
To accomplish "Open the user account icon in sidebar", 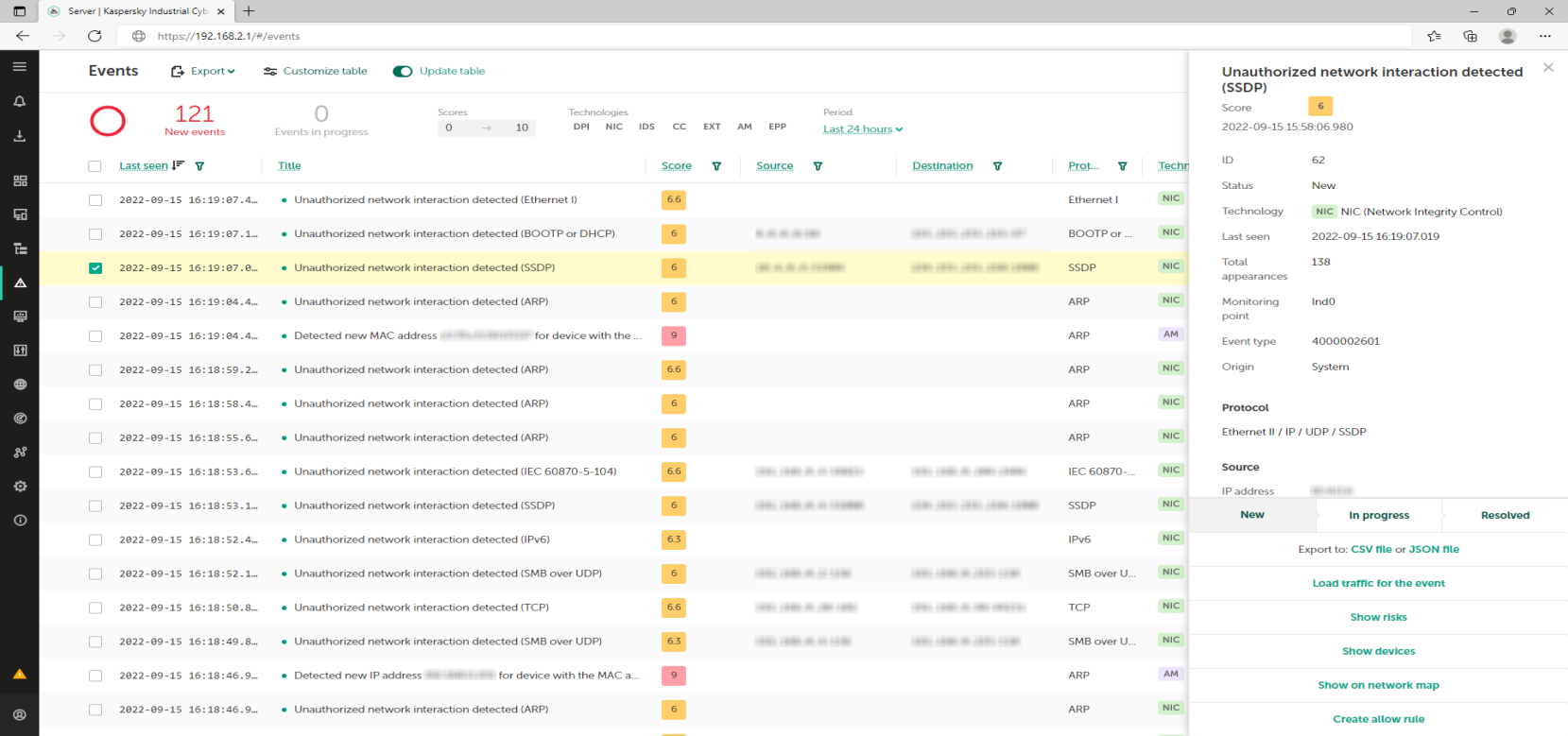I will click(x=20, y=715).
